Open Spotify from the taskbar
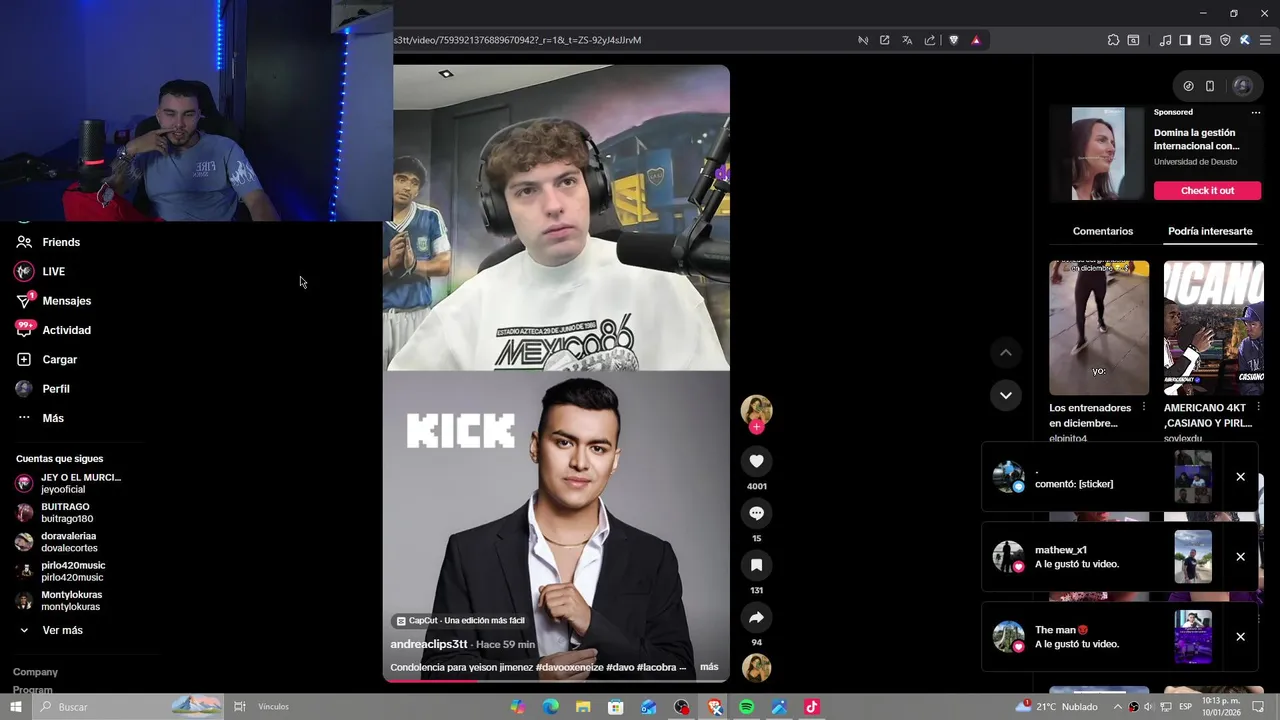The image size is (1280, 720). click(x=746, y=707)
